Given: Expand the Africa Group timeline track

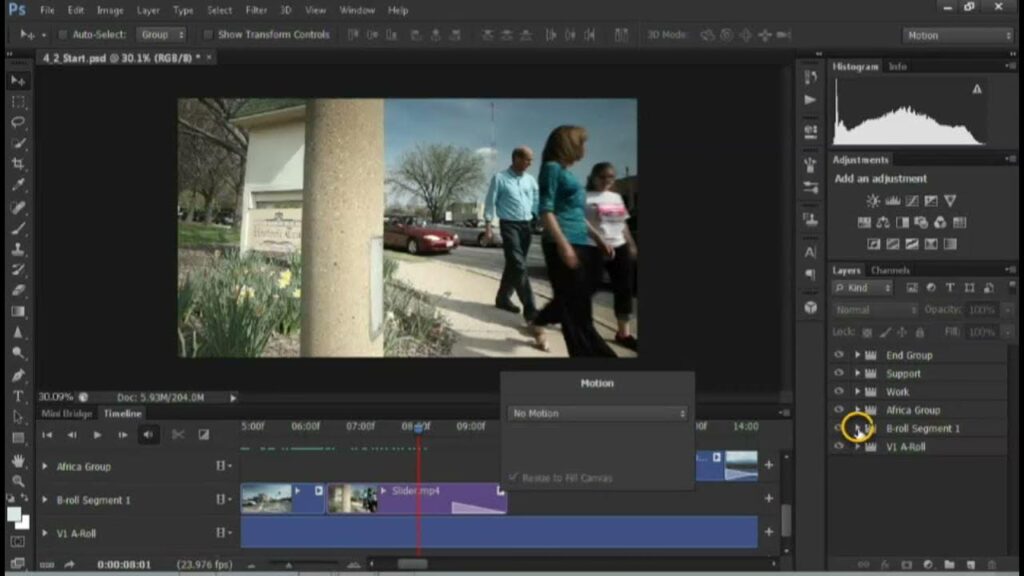Looking at the screenshot, I should [x=44, y=466].
